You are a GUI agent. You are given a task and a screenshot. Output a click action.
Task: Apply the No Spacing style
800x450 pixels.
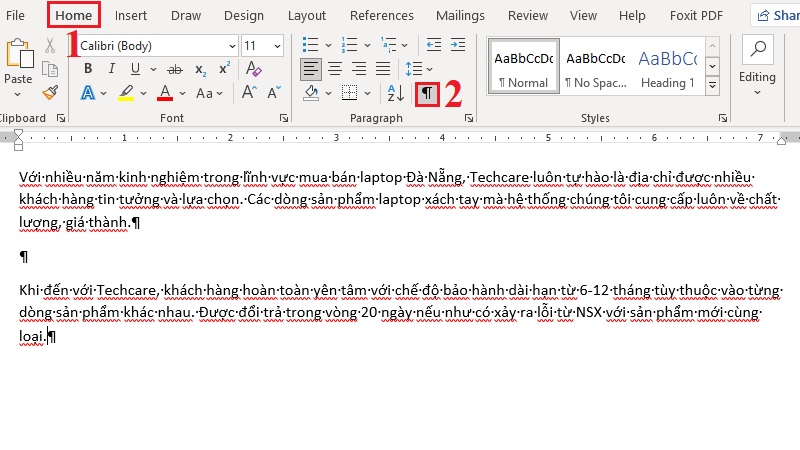595,66
